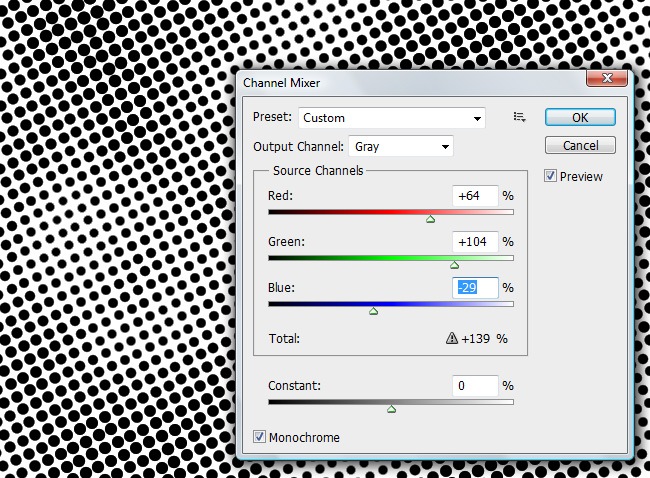650x478 pixels.
Task: Click the Blue: label
Action: pos(281,287)
